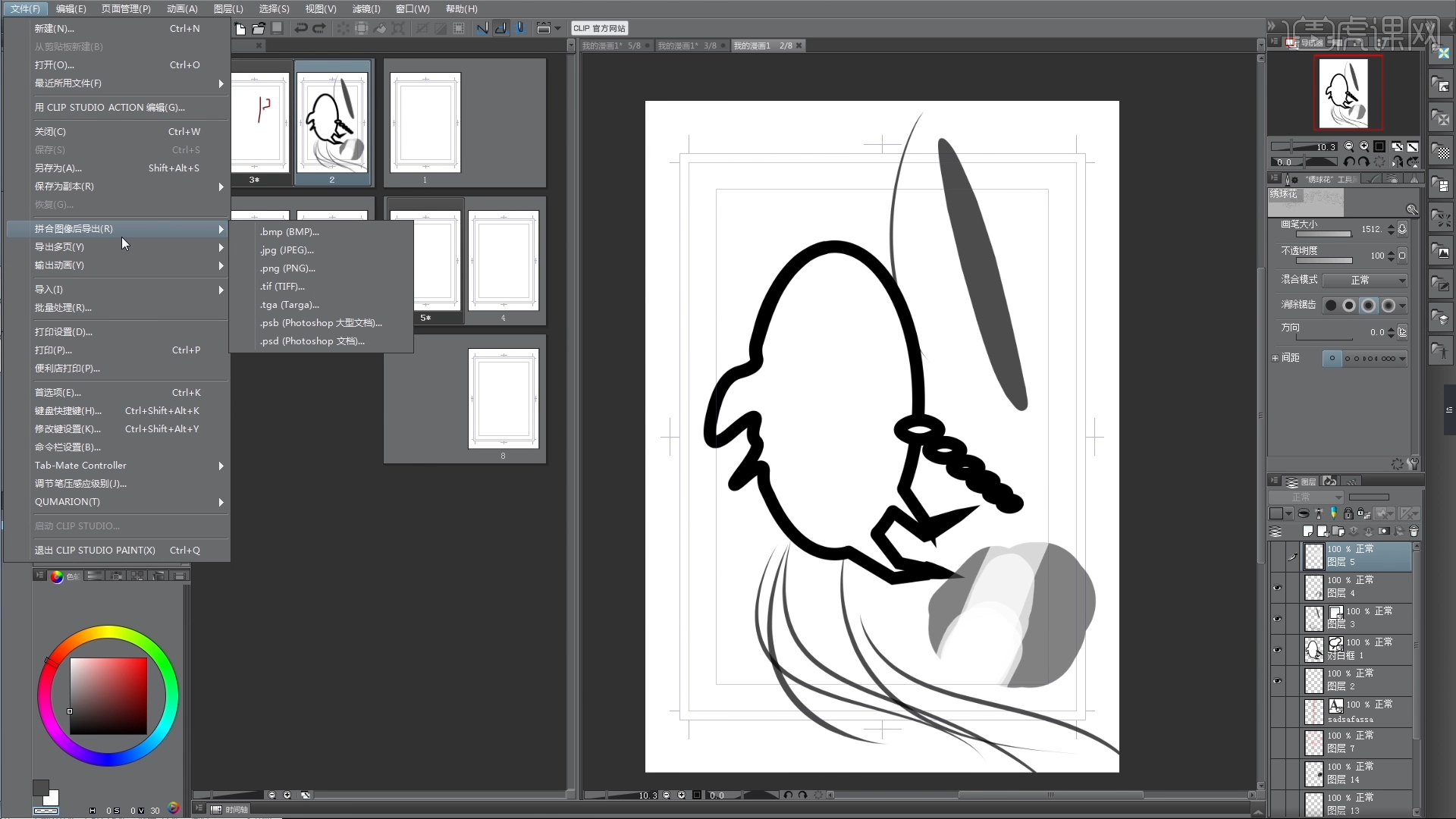
Task: Click the create layer mask icon
Action: (x=1384, y=532)
